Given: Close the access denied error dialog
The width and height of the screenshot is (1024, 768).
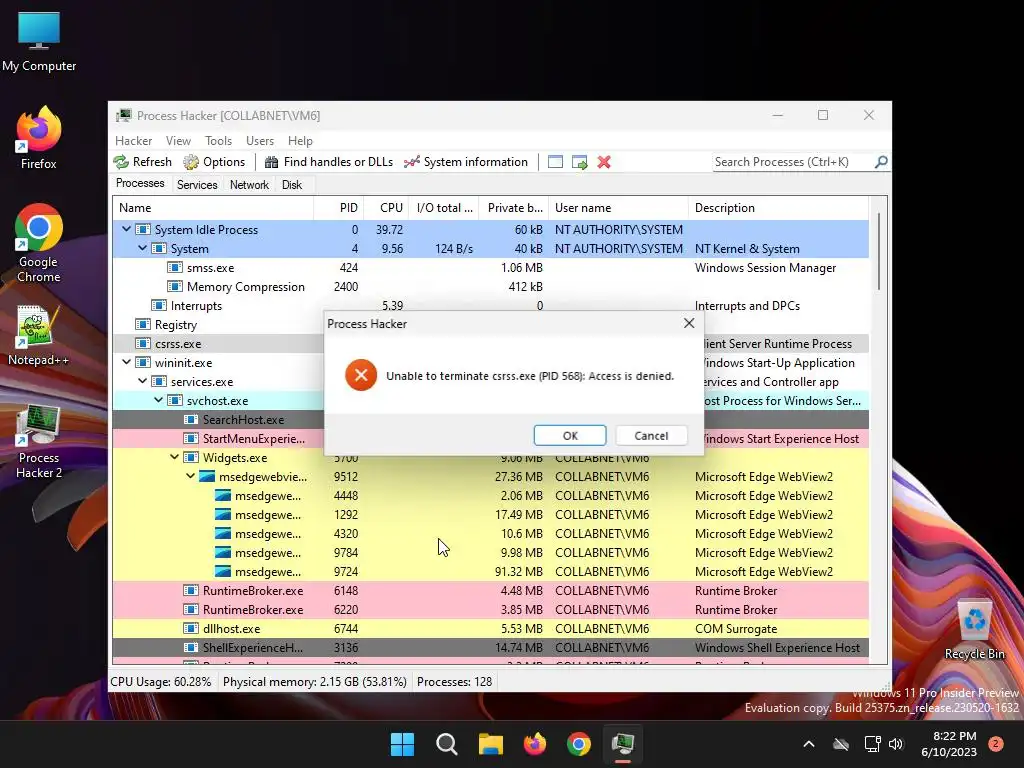Looking at the screenshot, I should [x=689, y=323].
